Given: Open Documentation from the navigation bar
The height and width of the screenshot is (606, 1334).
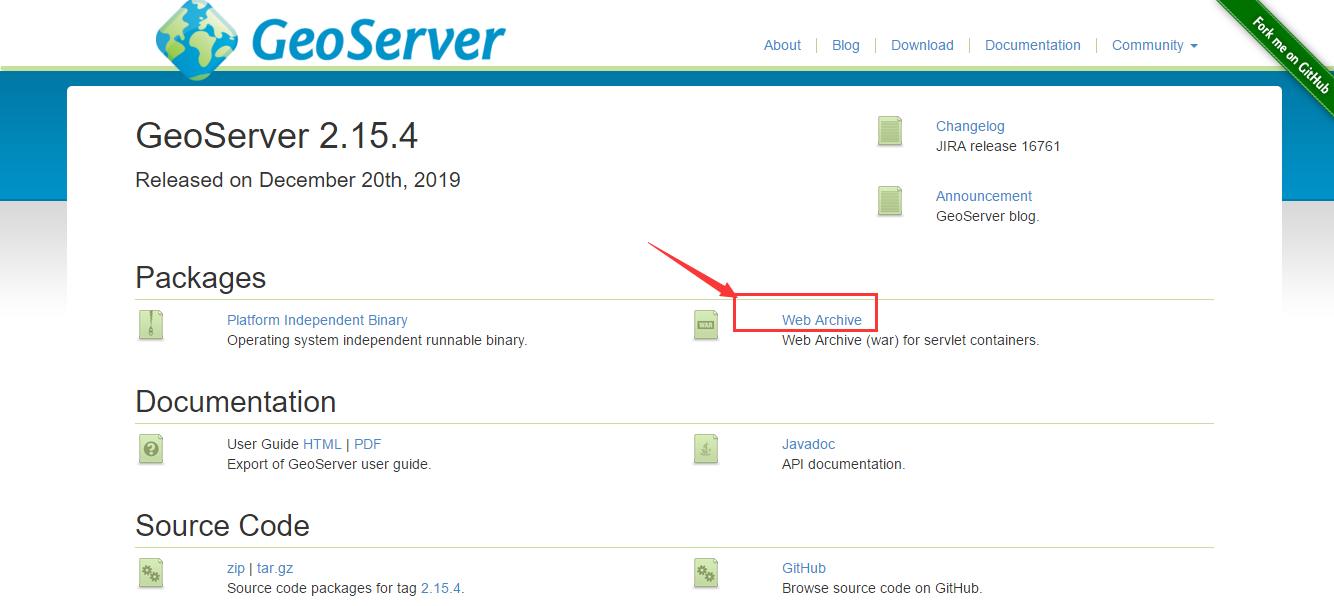Looking at the screenshot, I should pos(1032,45).
